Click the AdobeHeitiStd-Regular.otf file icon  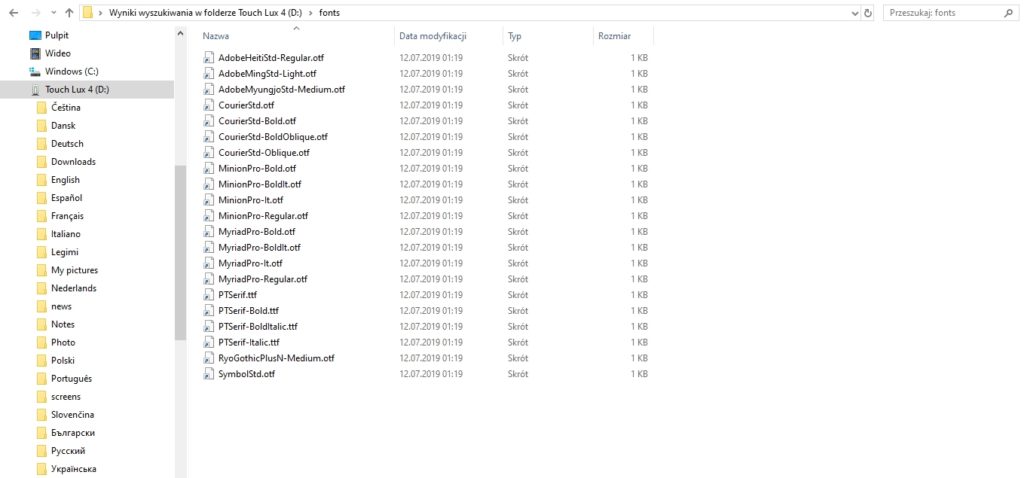tap(209, 58)
